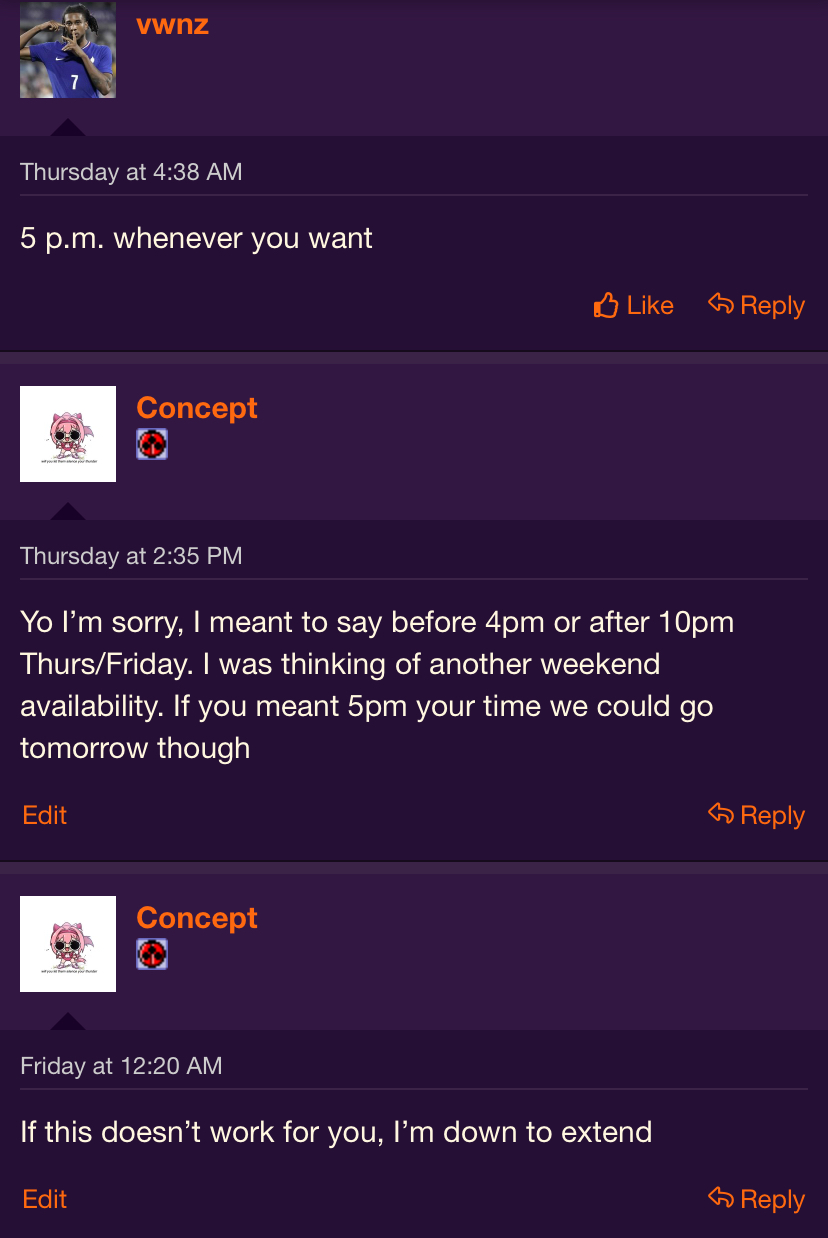Click the "5 p.m. whenever you want" message text
828x1238 pixels.
pos(196,239)
